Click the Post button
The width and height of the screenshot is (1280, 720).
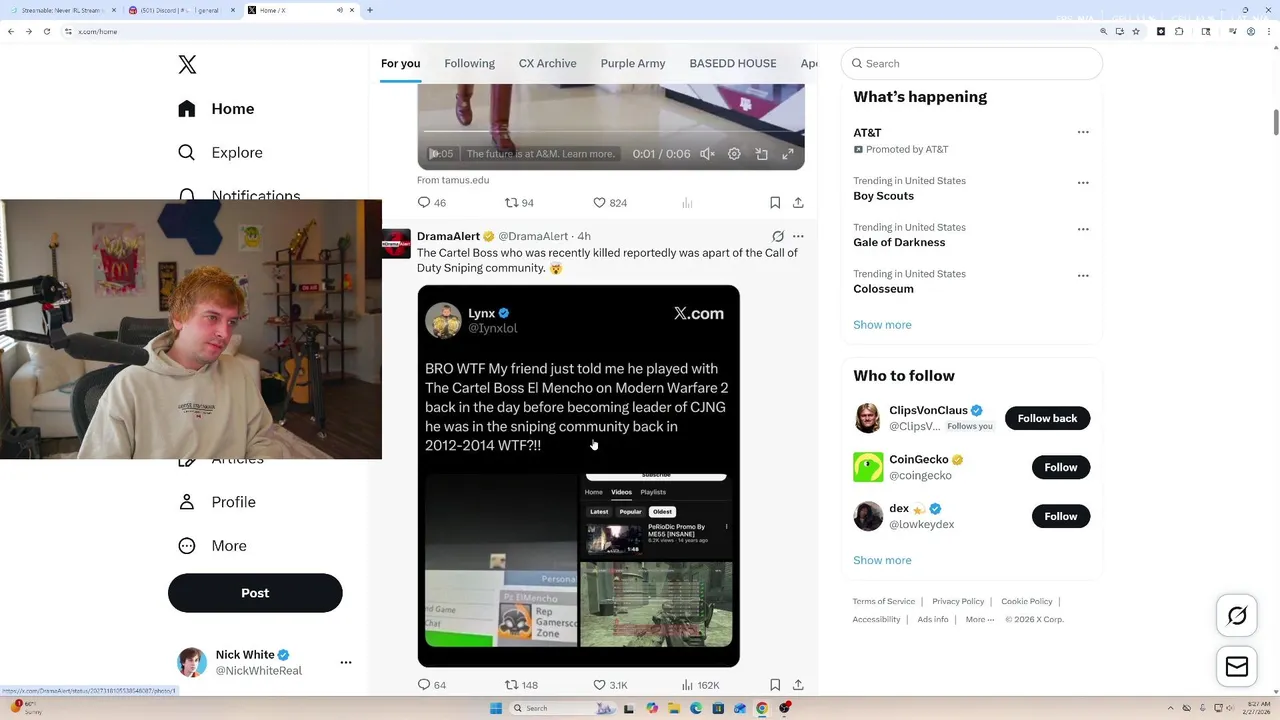[x=255, y=593]
